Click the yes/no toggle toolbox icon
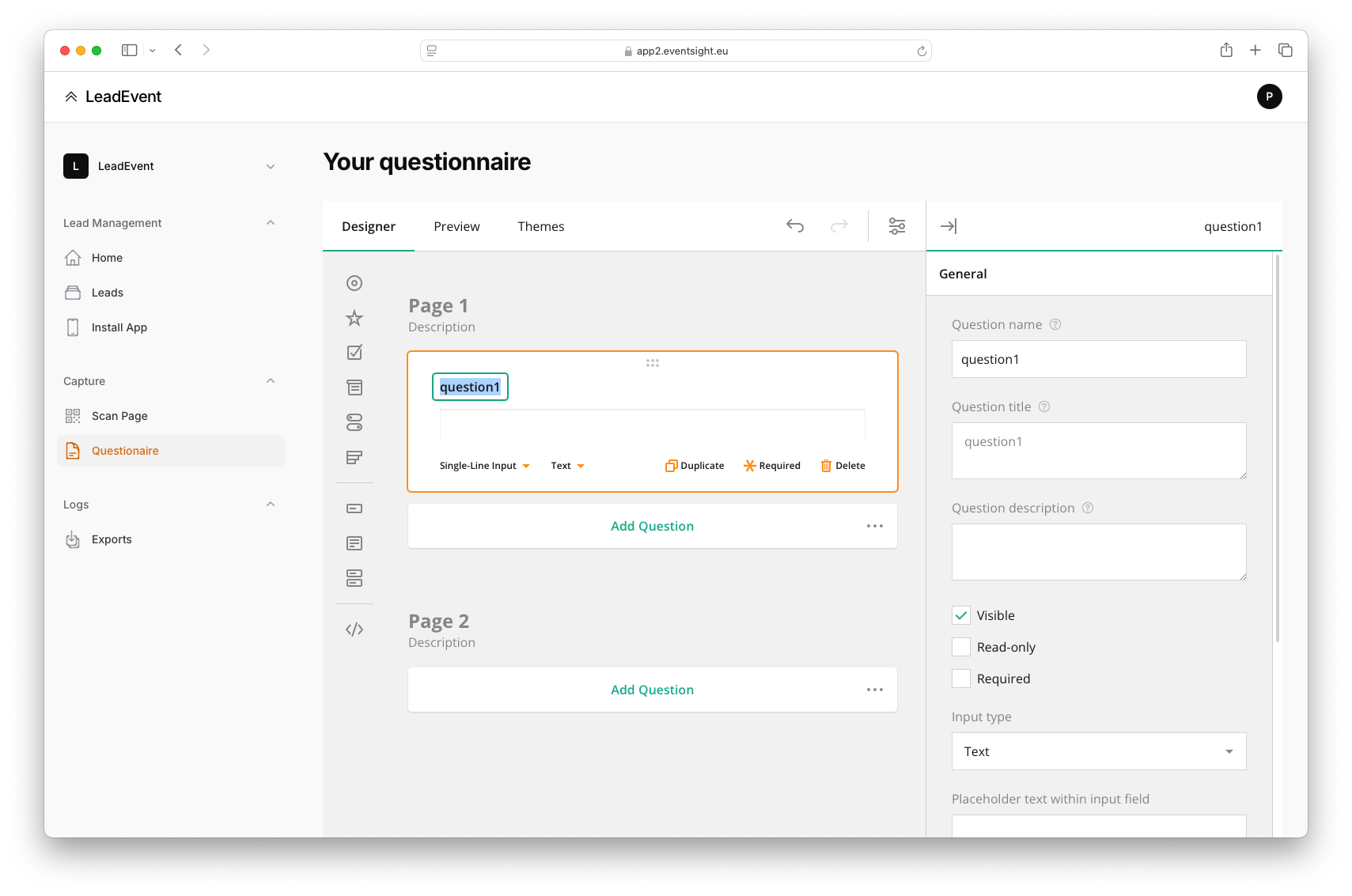This screenshot has height=896, width=1352. (x=354, y=422)
